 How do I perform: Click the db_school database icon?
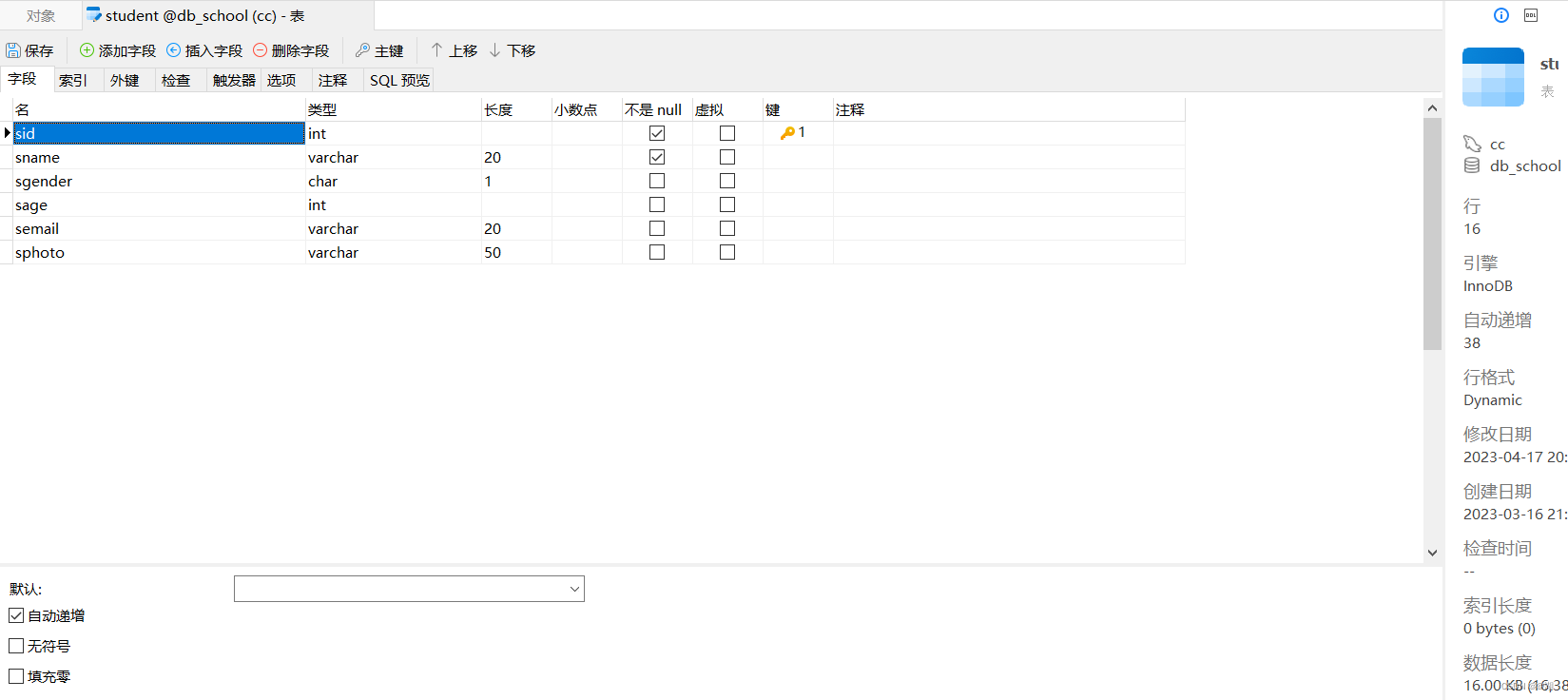1472,165
